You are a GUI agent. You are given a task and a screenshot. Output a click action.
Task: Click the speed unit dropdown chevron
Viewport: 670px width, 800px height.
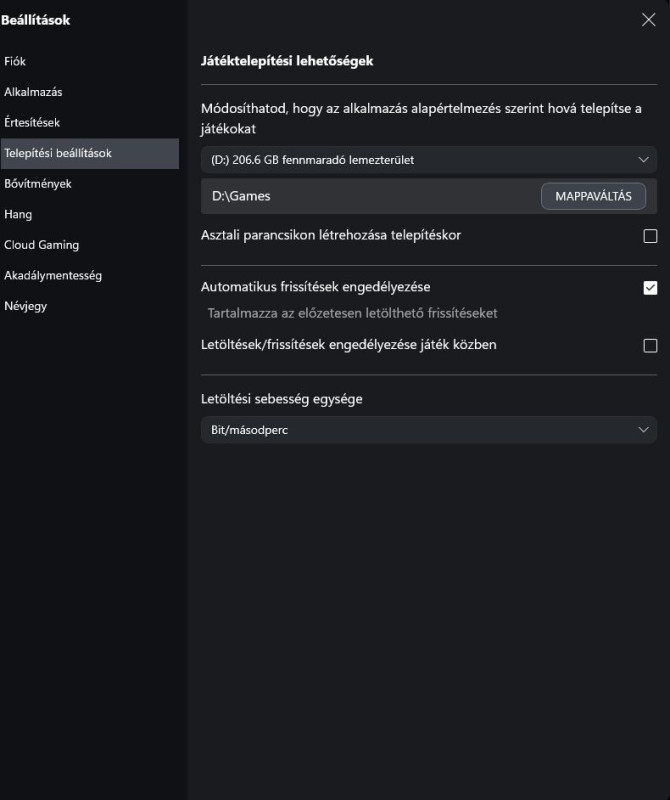point(643,430)
